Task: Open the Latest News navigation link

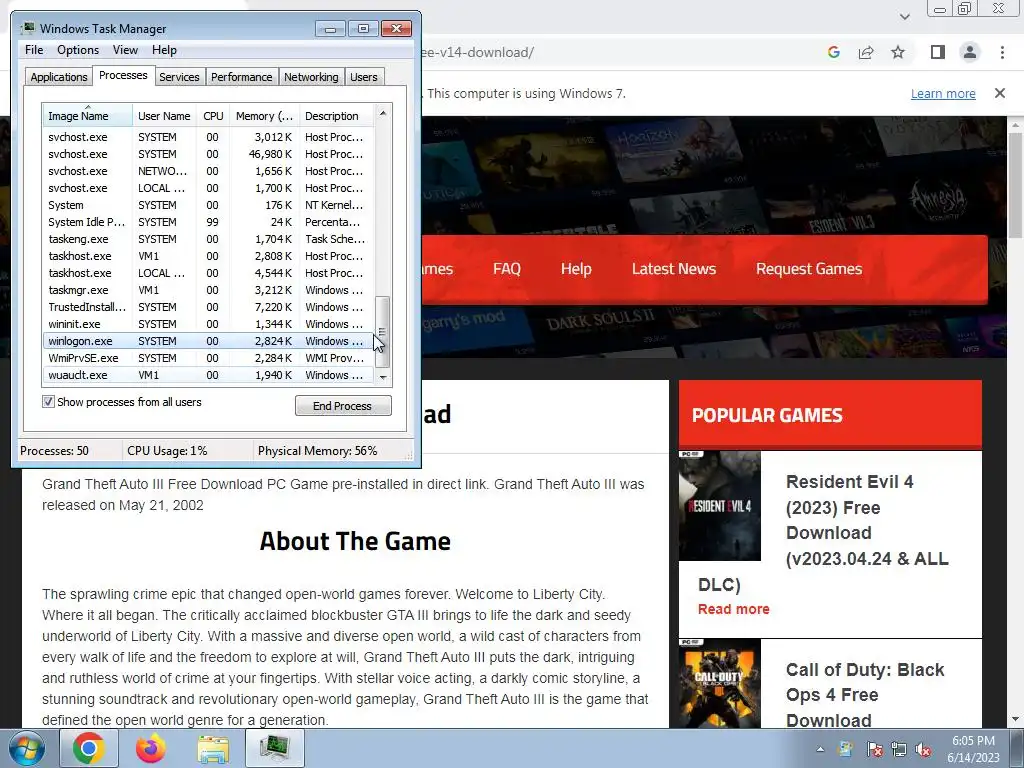Action: [674, 269]
